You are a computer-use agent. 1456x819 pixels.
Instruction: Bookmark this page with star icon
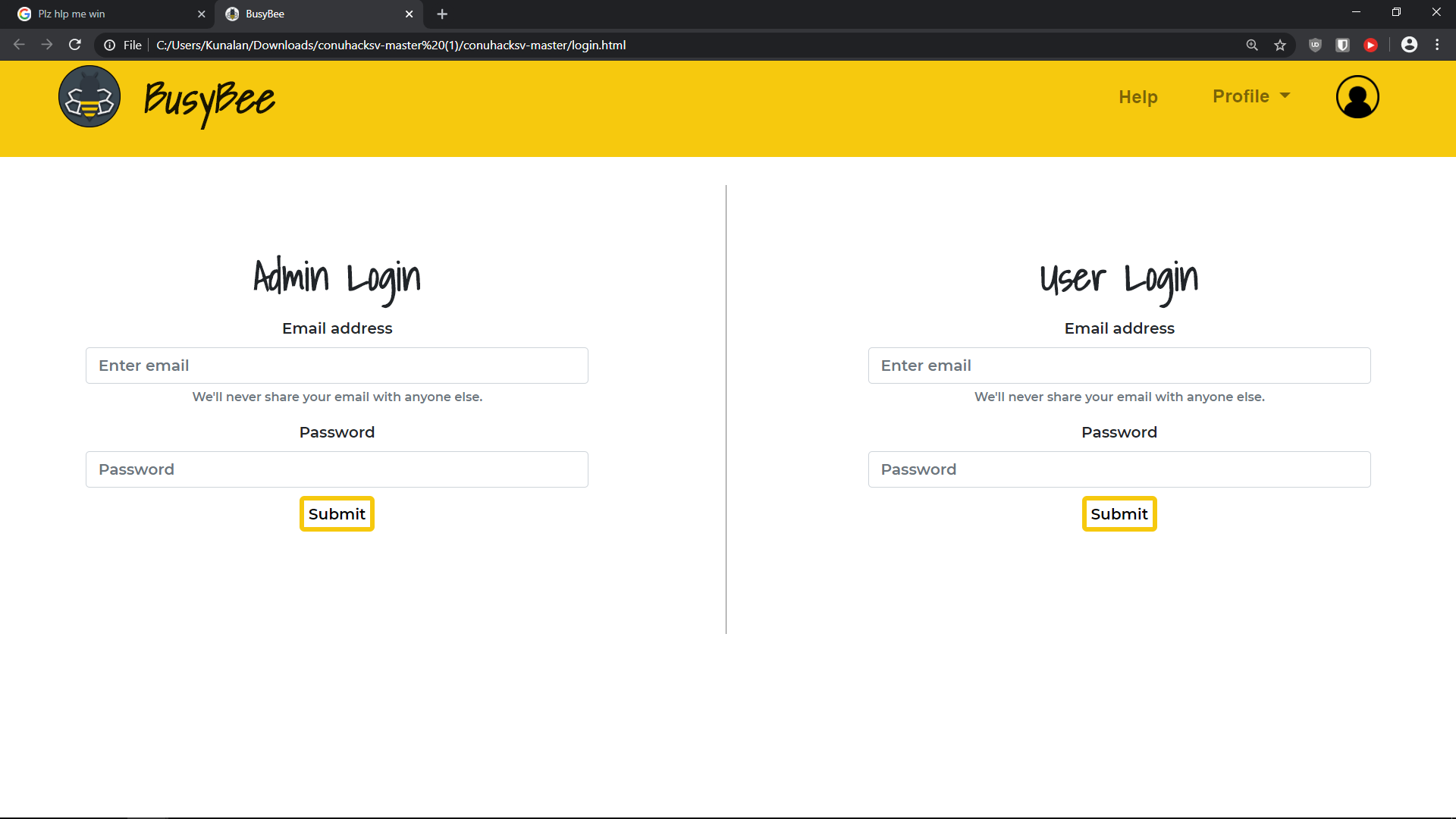point(1280,45)
